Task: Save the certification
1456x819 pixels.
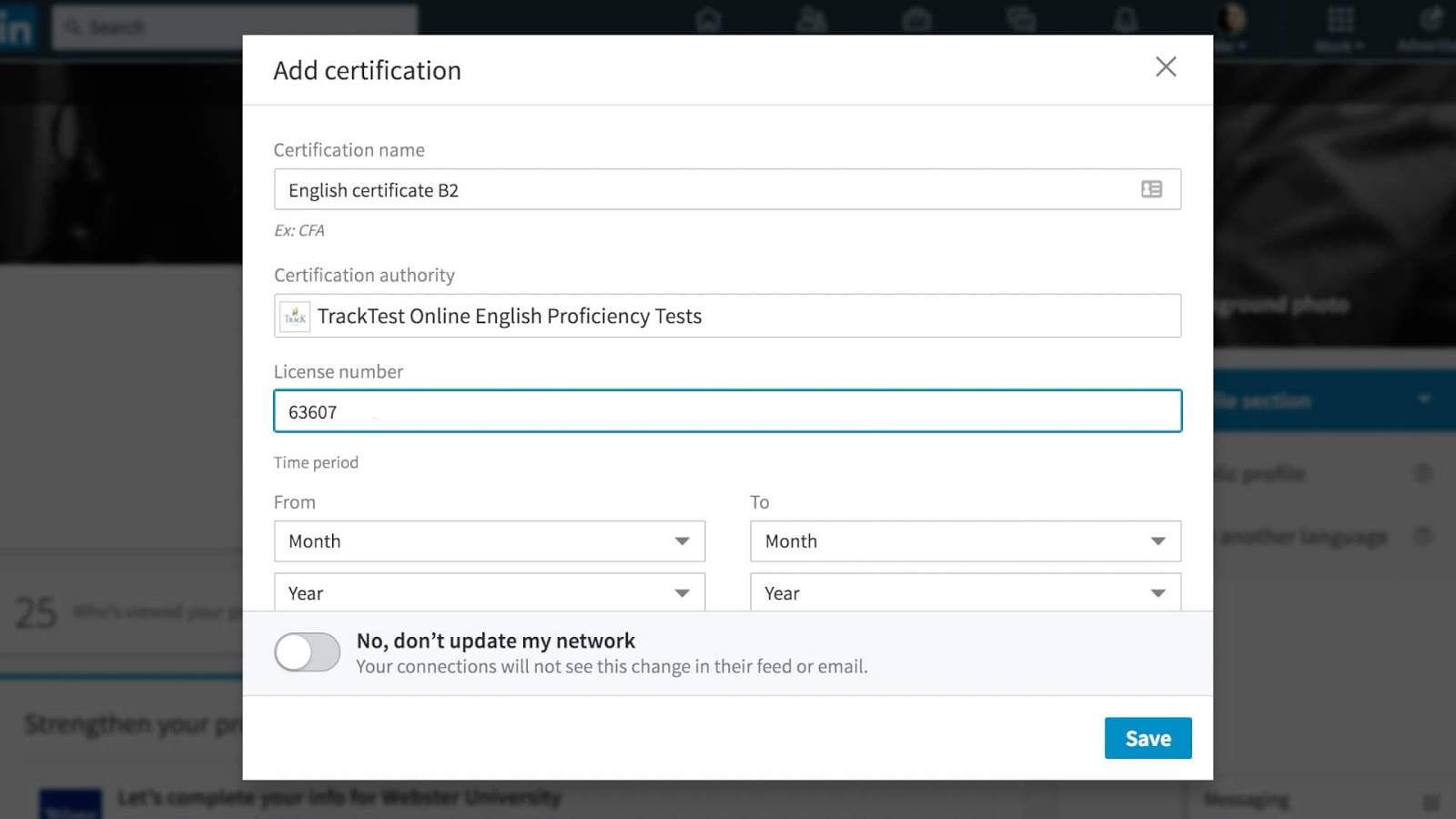Action: 1148,738
